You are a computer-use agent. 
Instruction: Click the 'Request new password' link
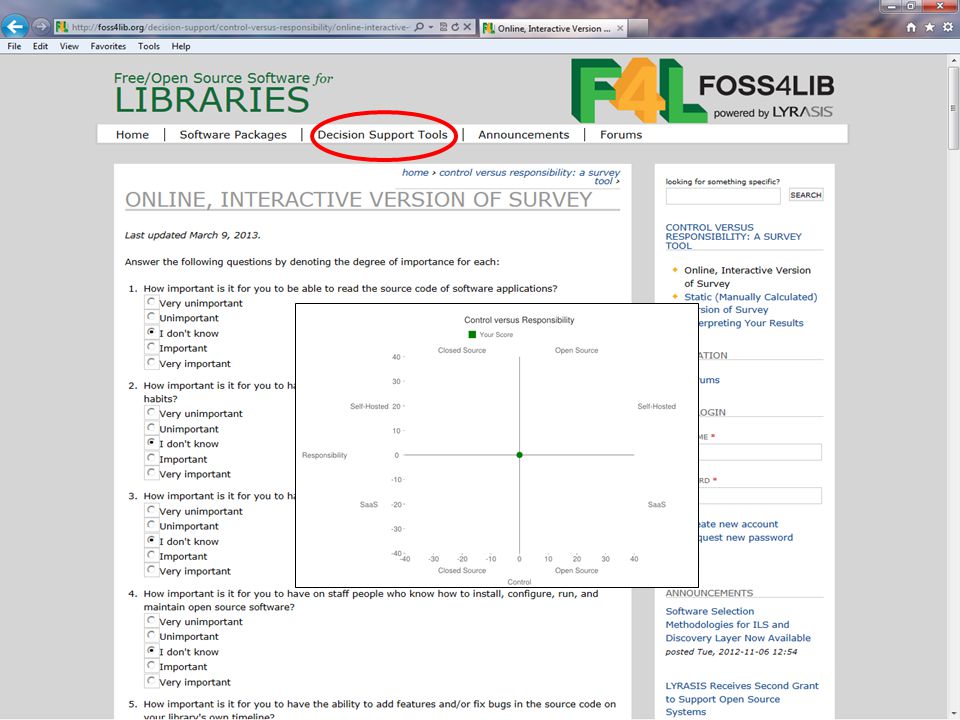[746, 538]
